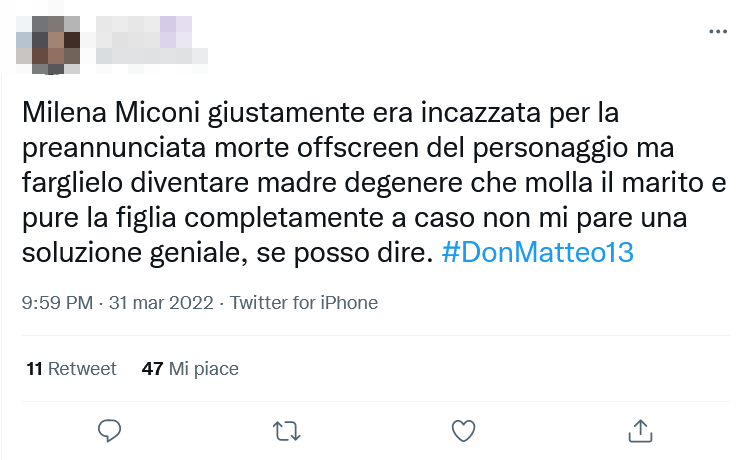Click the likes count number 47
Image resolution: width=748 pixels, height=460 pixels.
[152, 369]
